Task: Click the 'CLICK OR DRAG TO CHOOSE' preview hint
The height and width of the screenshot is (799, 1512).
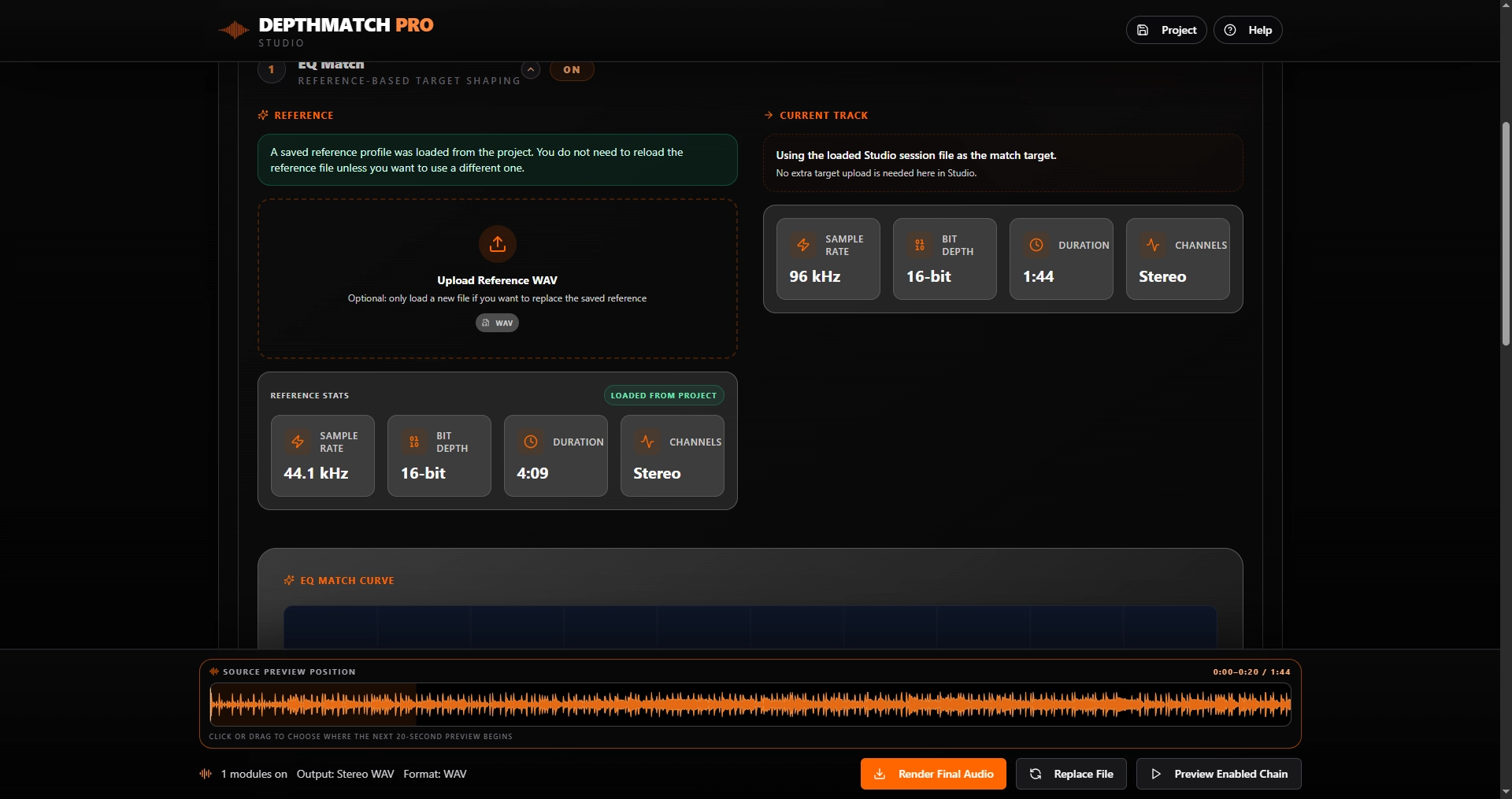Action: (361, 736)
